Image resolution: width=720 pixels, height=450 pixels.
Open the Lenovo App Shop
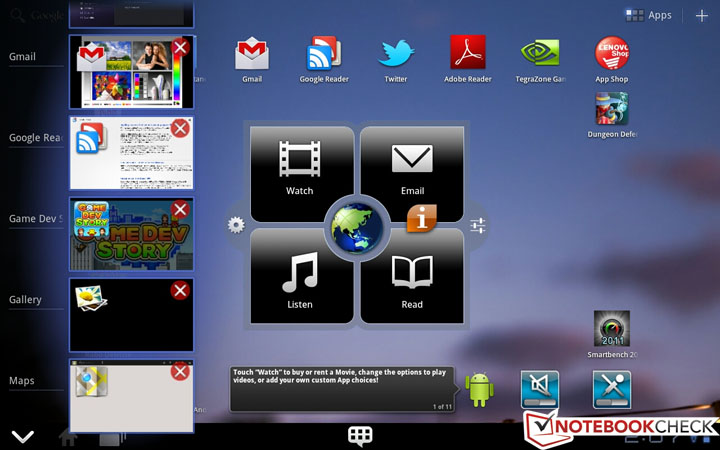612,53
